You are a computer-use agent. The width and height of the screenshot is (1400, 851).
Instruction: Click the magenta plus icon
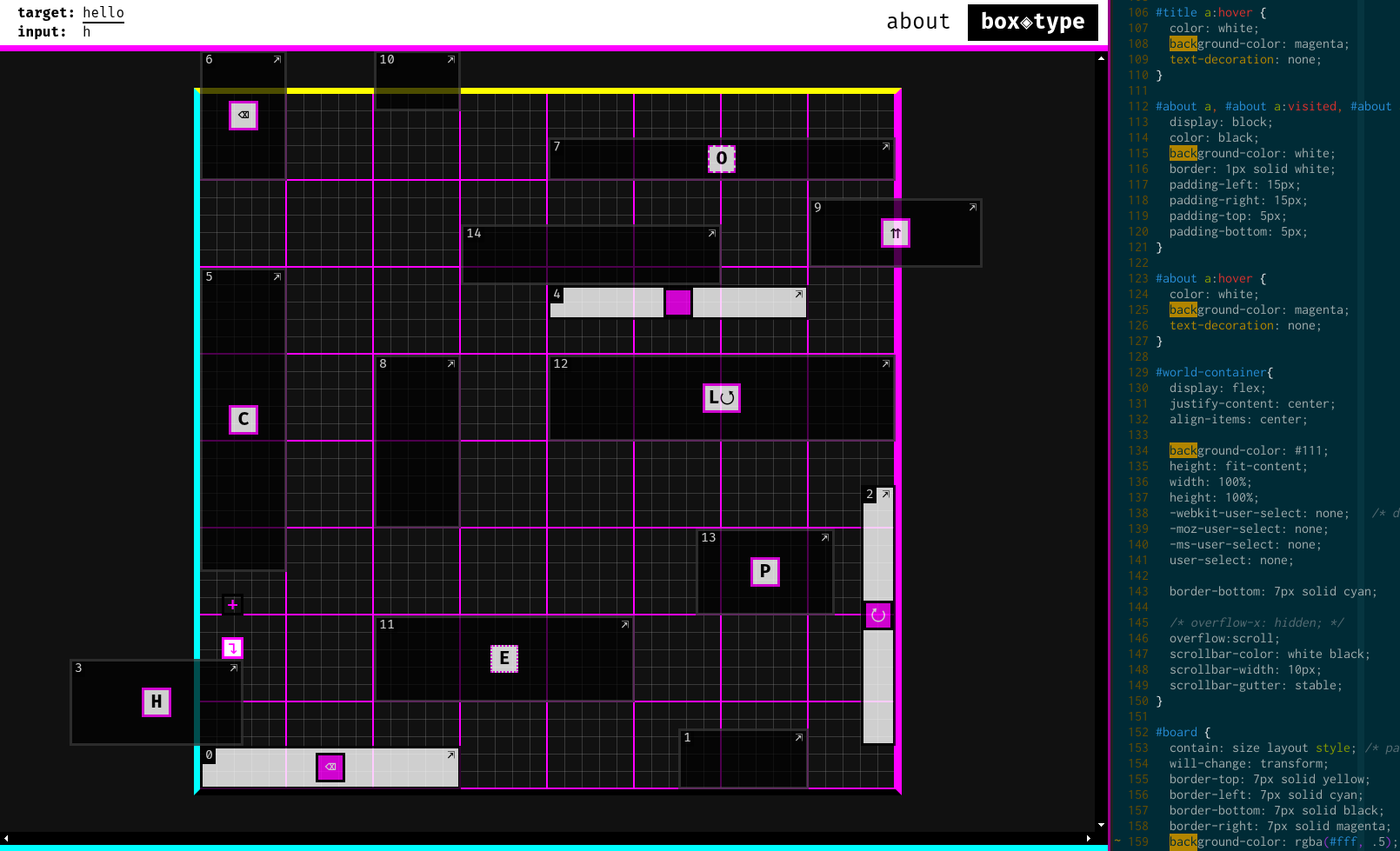pos(232,605)
